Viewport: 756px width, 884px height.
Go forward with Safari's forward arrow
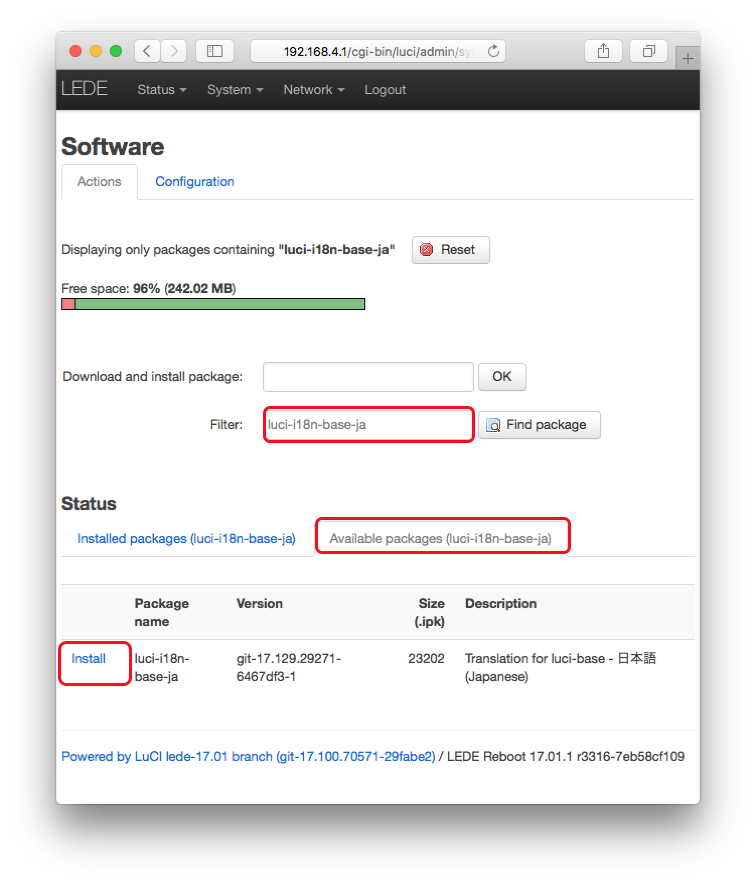174,51
